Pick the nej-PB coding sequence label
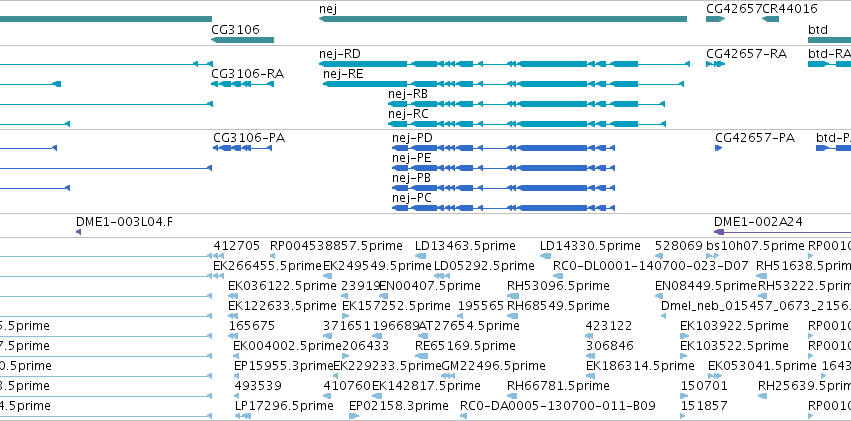851x421 pixels. tap(412, 178)
